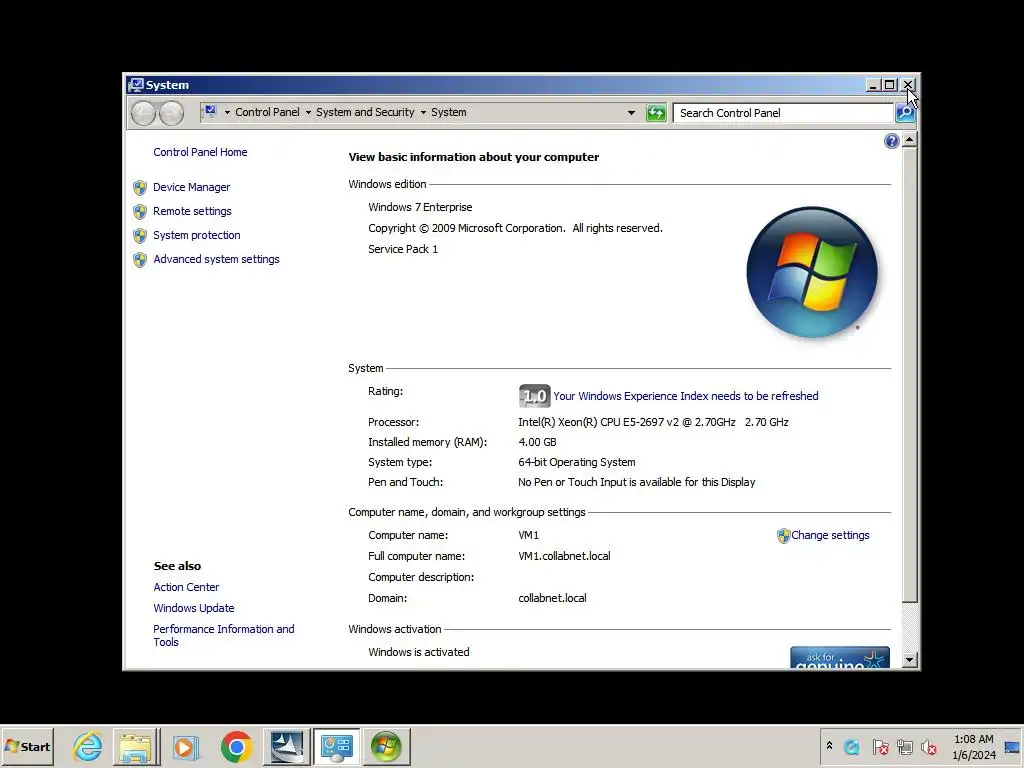Launch Internet Explorer from taskbar

(88, 746)
